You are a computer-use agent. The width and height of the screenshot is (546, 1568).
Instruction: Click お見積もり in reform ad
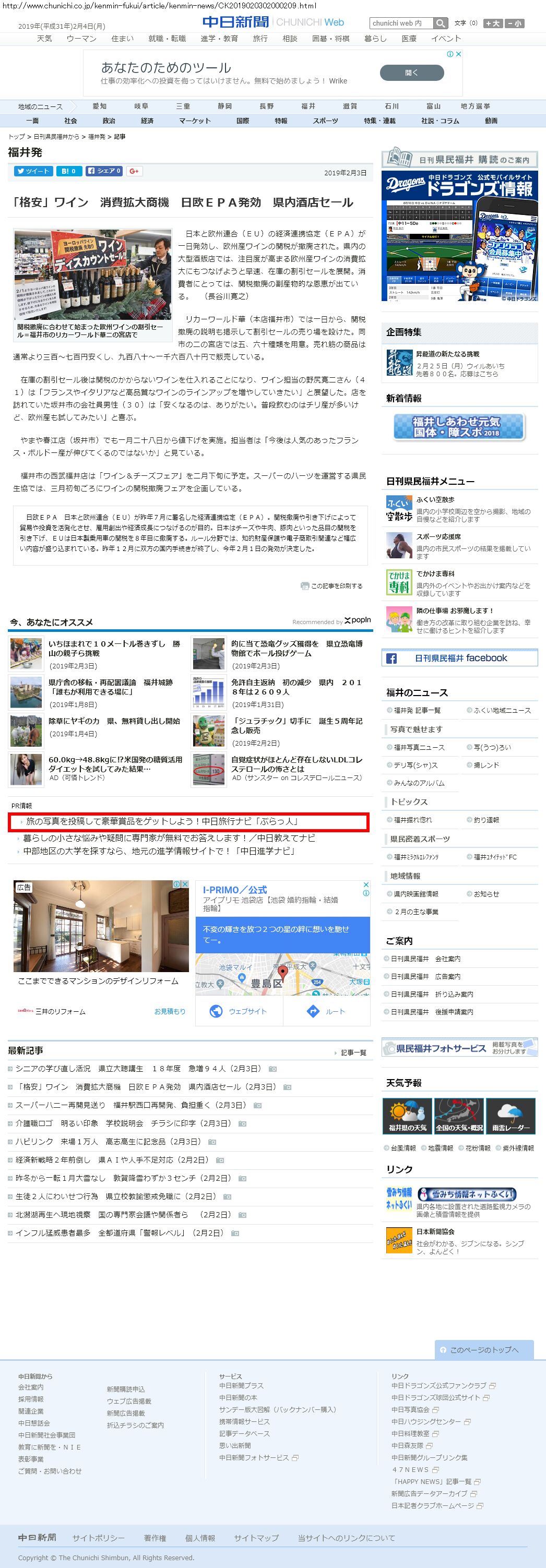coord(169,1012)
